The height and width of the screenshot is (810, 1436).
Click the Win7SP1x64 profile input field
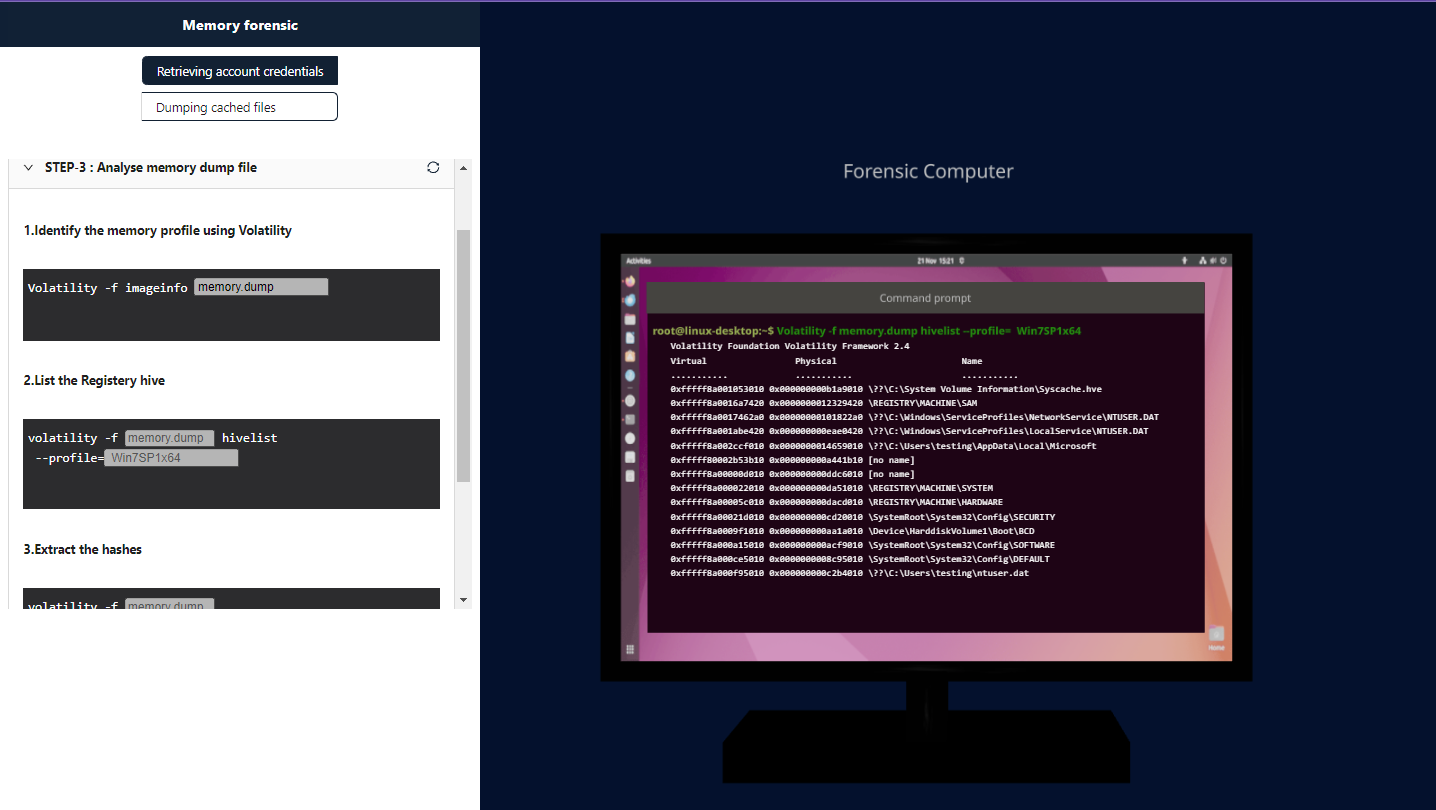171,458
